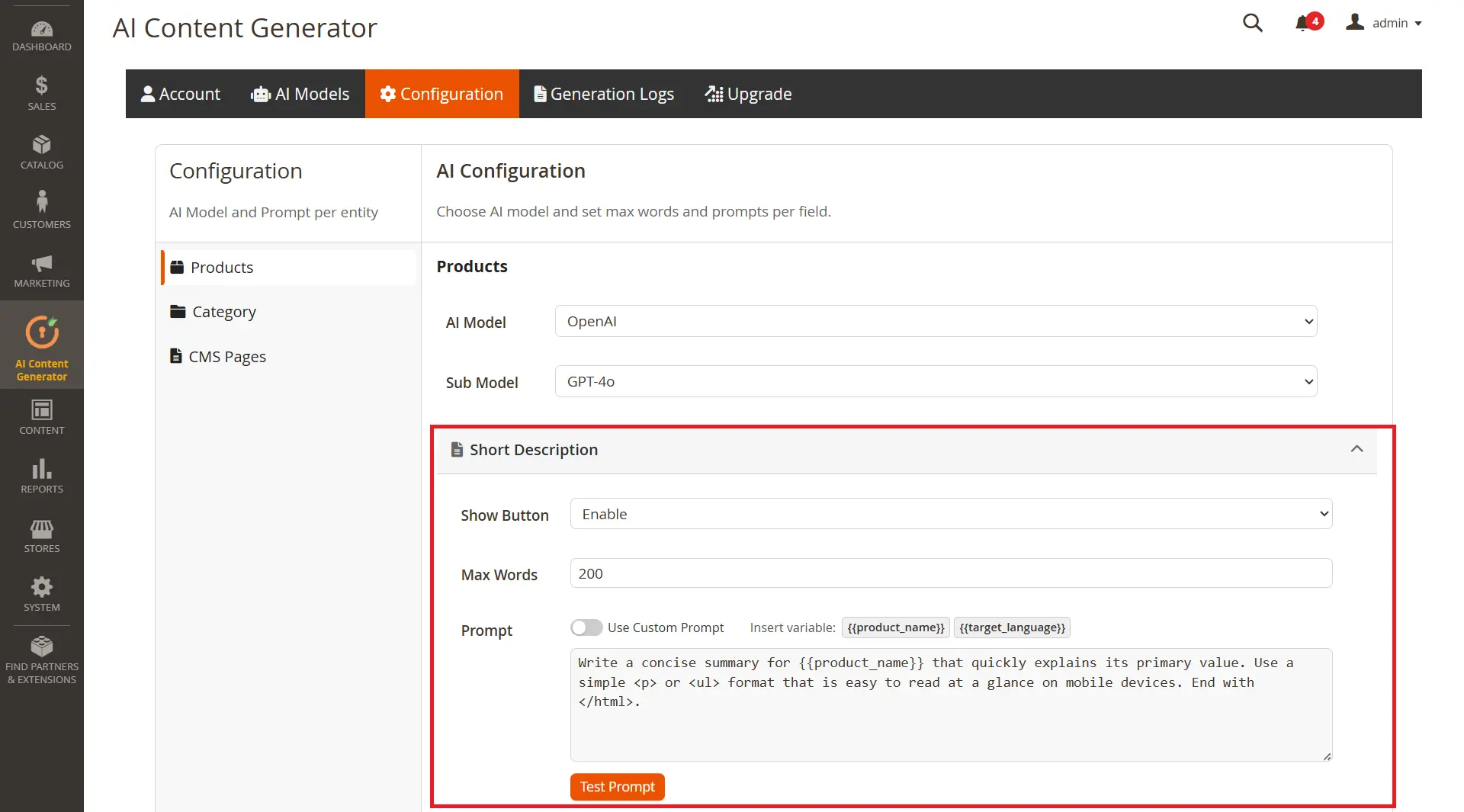The height and width of the screenshot is (812, 1464).
Task: Change Show Button to Disable
Action: (950, 513)
